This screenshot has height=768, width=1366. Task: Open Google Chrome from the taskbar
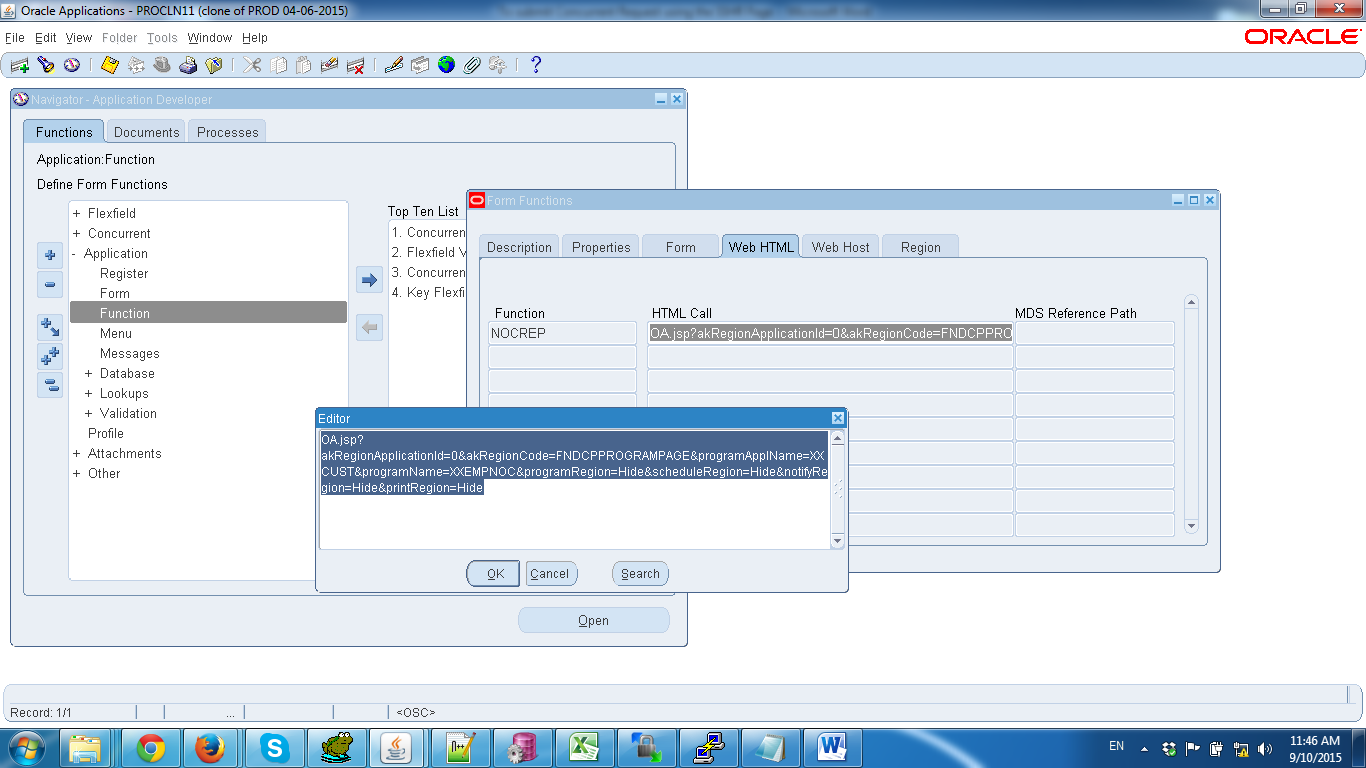[152, 747]
